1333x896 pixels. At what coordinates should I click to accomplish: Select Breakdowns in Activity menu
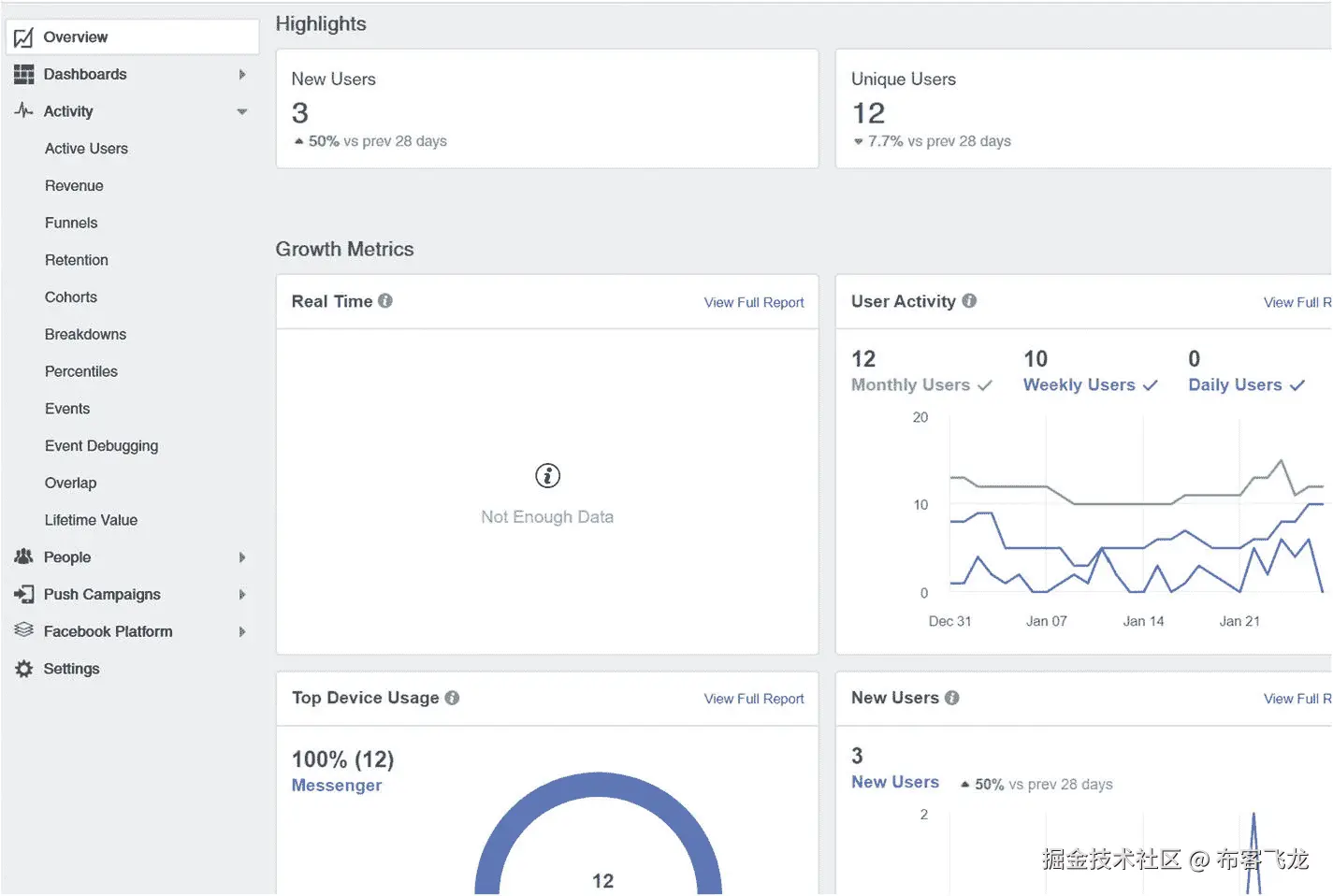85,334
